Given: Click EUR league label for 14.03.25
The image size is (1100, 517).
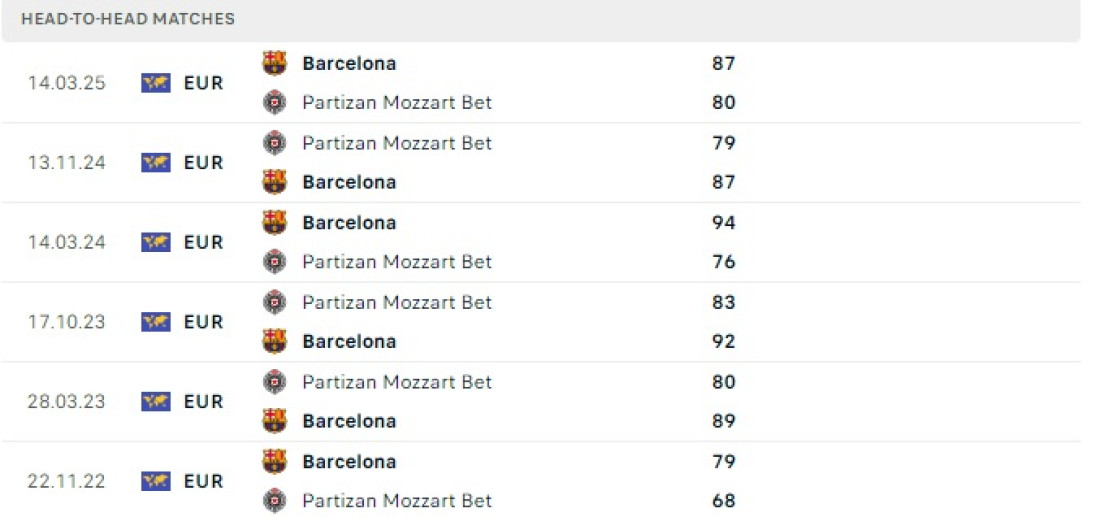Looking at the screenshot, I should click(203, 83).
